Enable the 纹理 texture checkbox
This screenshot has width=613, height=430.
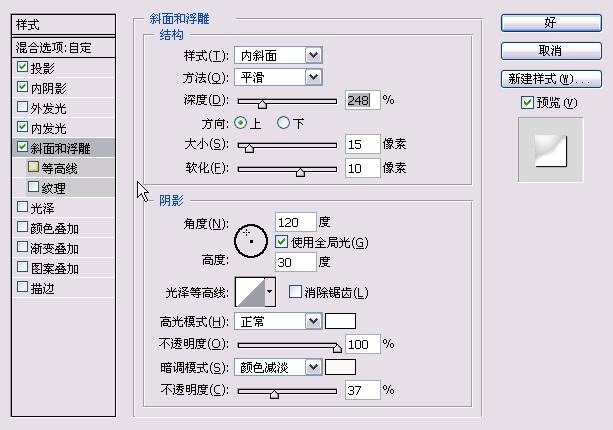[x=33, y=187]
